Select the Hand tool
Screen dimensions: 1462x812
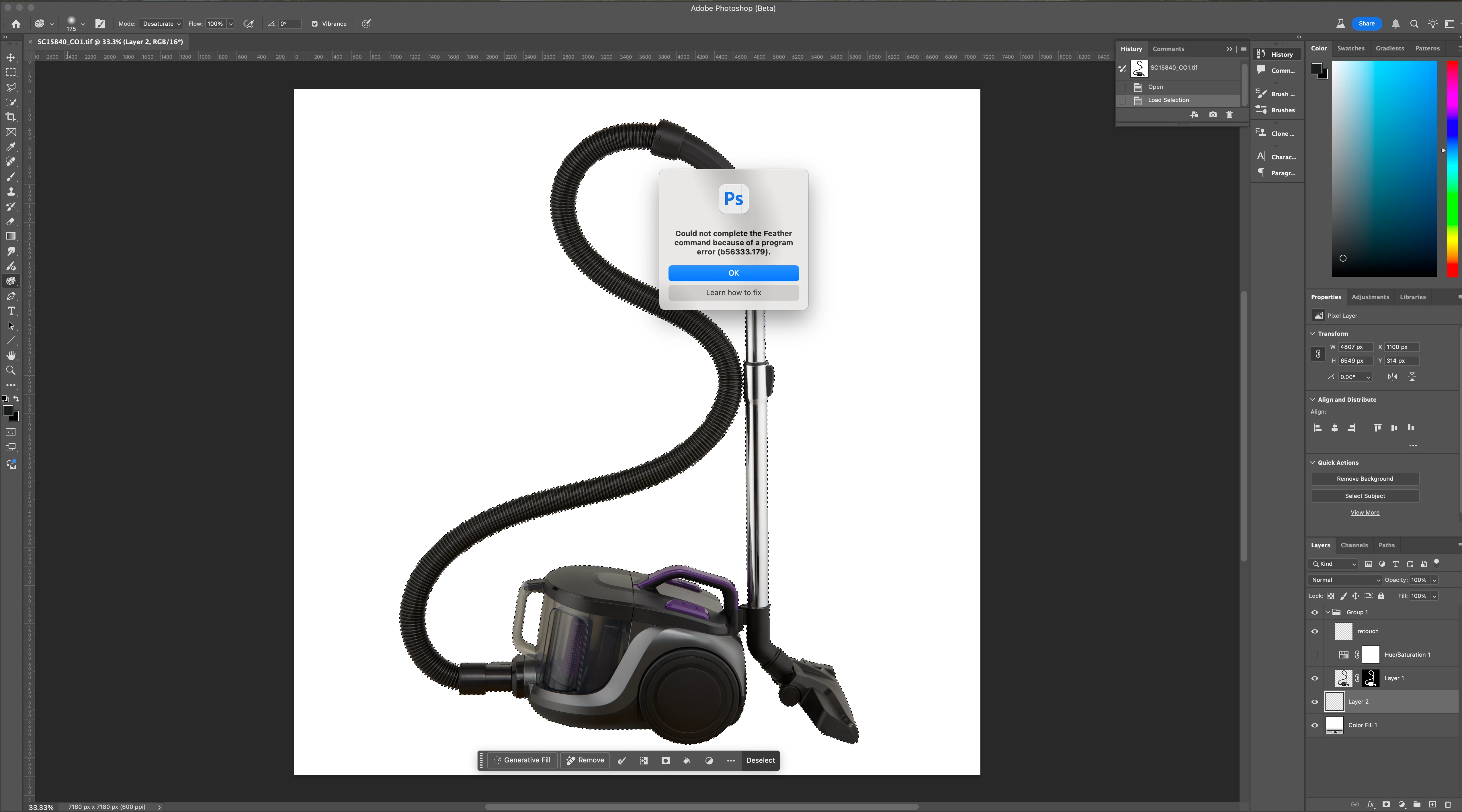click(x=11, y=356)
